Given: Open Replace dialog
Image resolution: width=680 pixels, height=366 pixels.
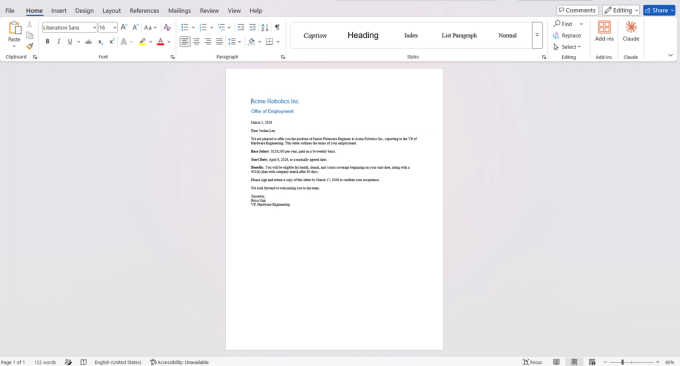Looking at the screenshot, I should click(567, 36).
